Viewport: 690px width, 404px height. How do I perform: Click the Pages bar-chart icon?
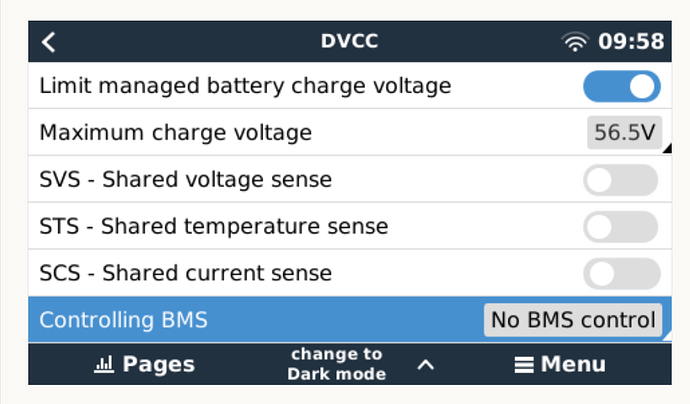[104, 365]
